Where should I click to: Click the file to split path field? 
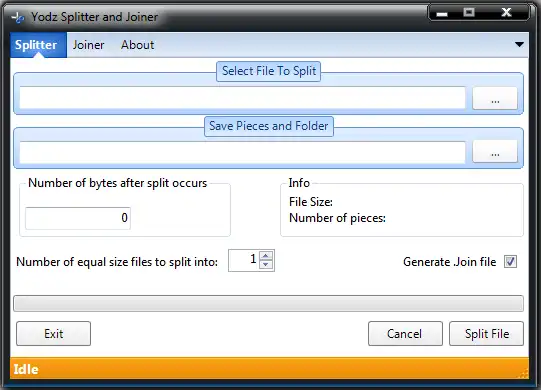pyautogui.click(x=243, y=98)
